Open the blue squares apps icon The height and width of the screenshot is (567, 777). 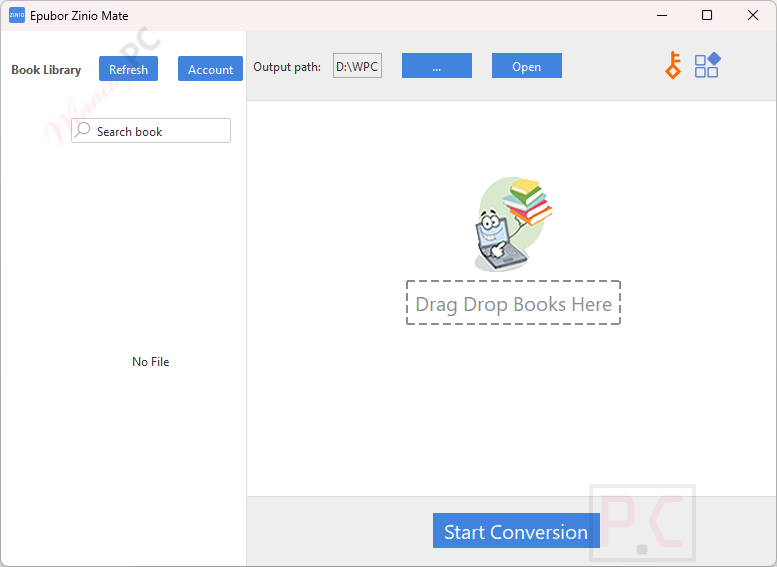click(x=707, y=65)
